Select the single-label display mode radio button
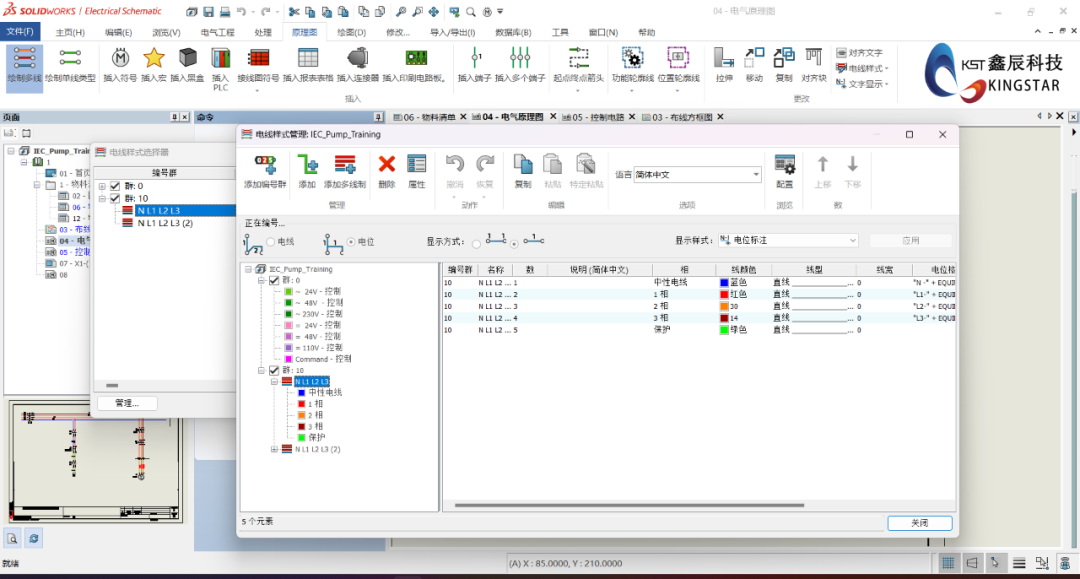Screen dimensions: 1080x579 (514, 244)
